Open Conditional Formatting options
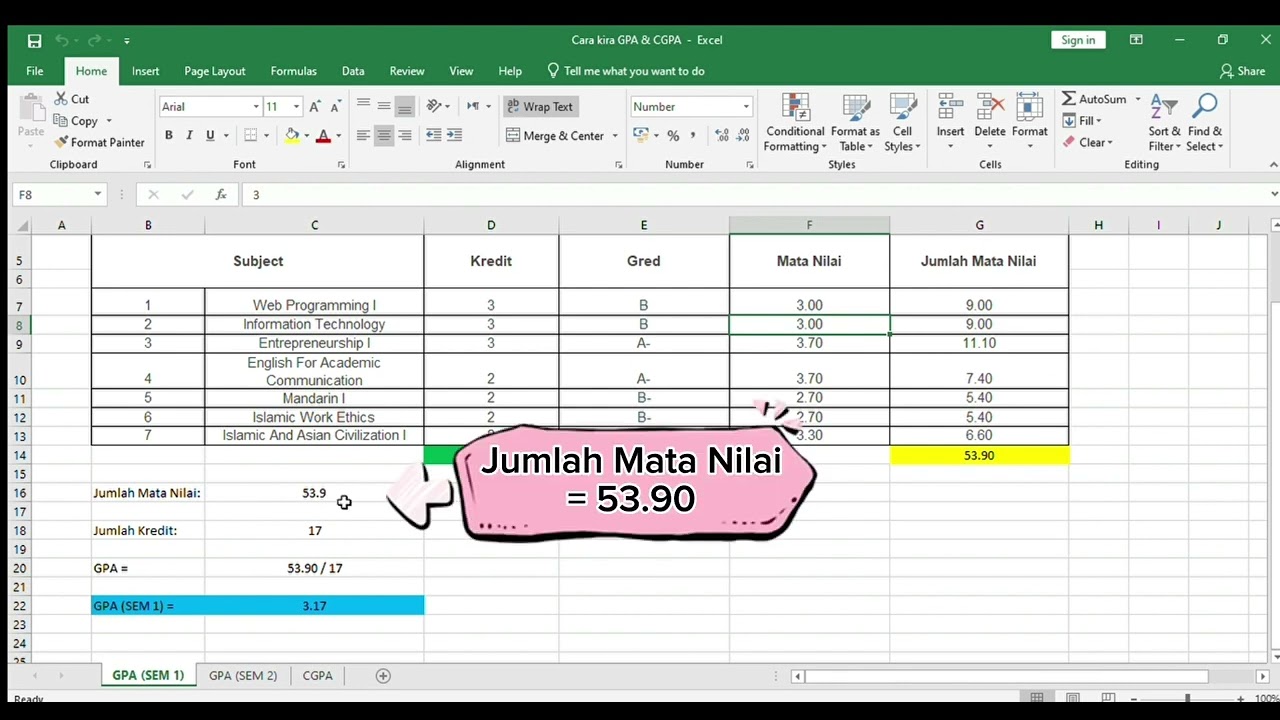Viewport: 1280px width, 720px height. click(x=795, y=123)
